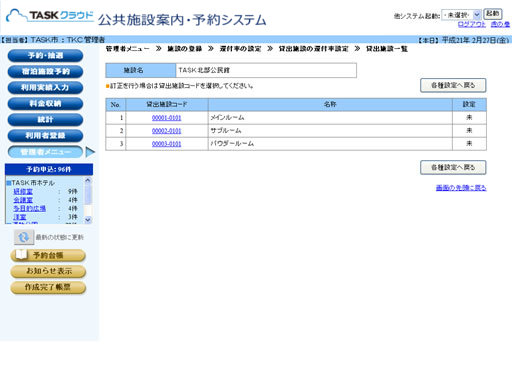The width and height of the screenshot is (512, 384).
Task: Click the 洋室 link in the reservation list
Action: coord(20,217)
